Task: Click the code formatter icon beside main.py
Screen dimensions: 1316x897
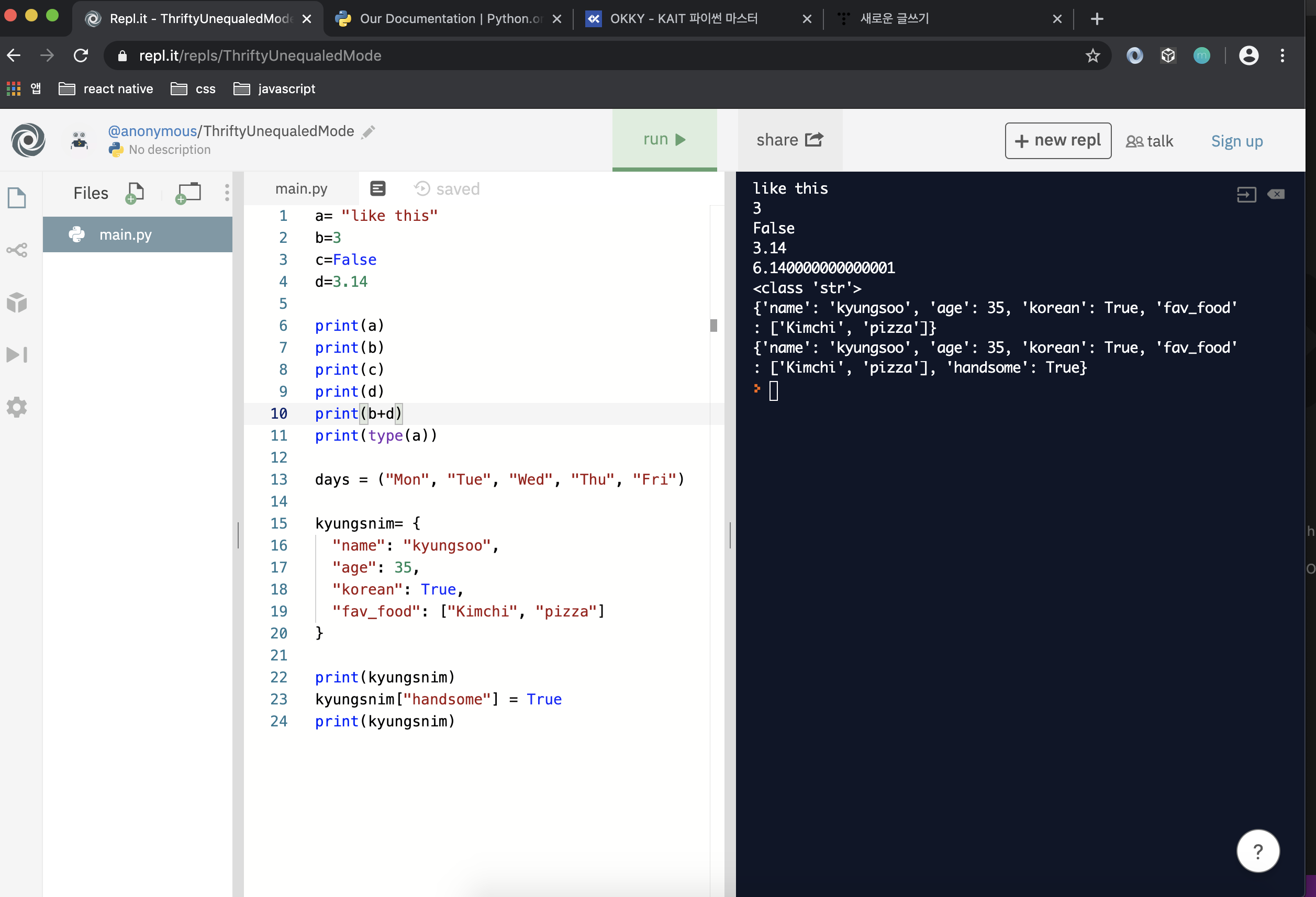Action: tap(378, 188)
